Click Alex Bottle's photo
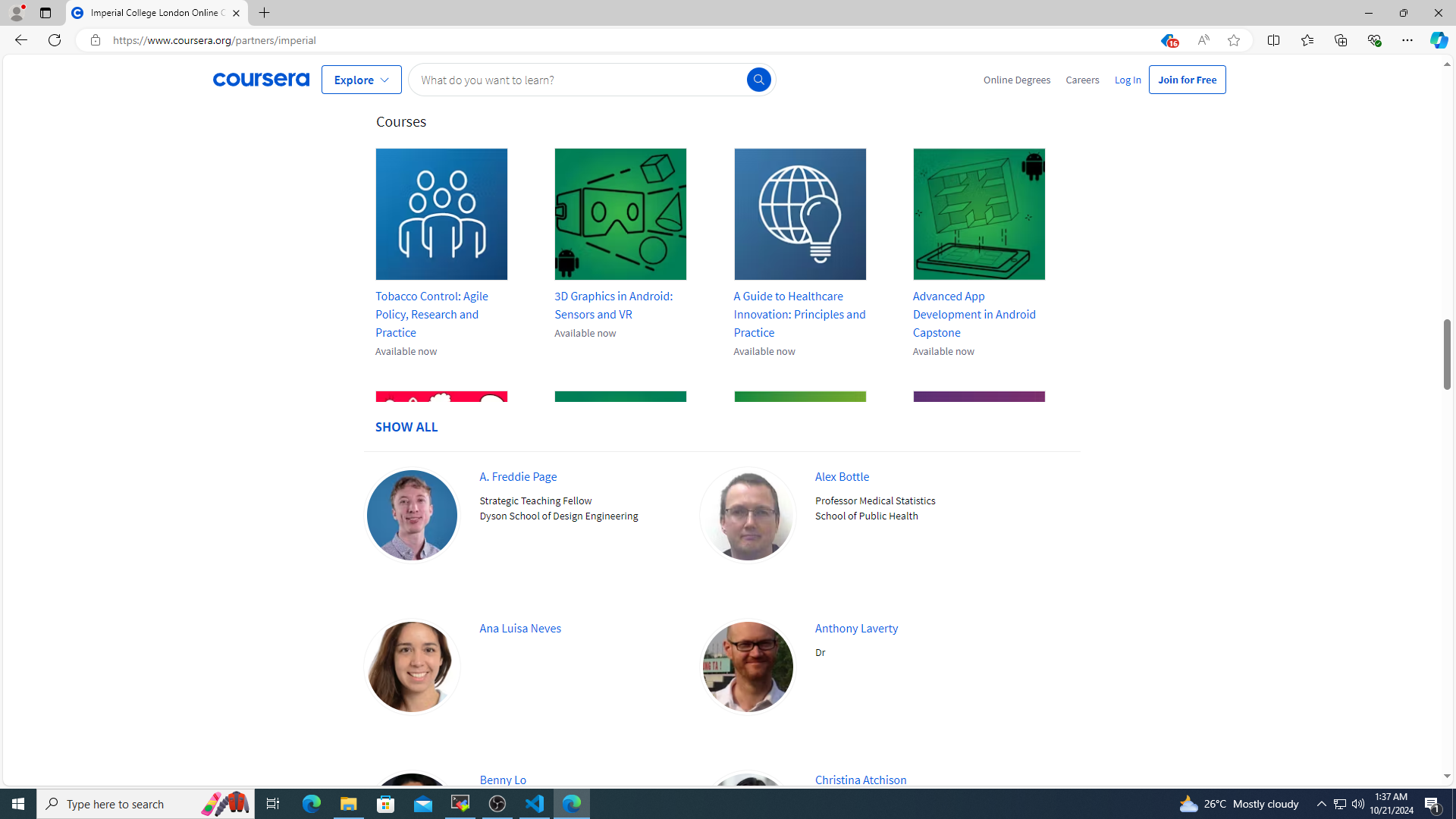 [748, 515]
